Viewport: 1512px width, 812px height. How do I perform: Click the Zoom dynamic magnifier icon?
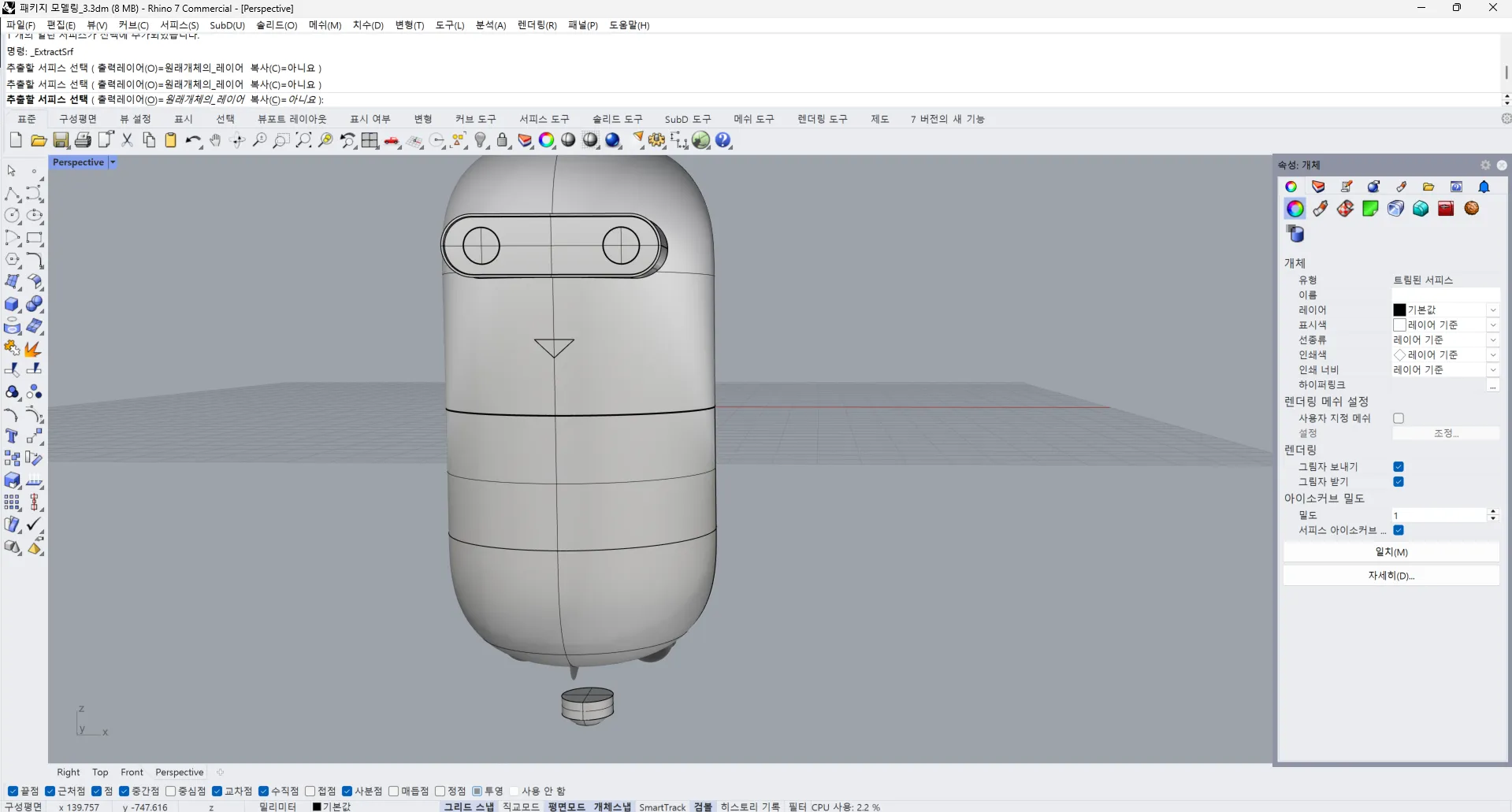click(259, 140)
